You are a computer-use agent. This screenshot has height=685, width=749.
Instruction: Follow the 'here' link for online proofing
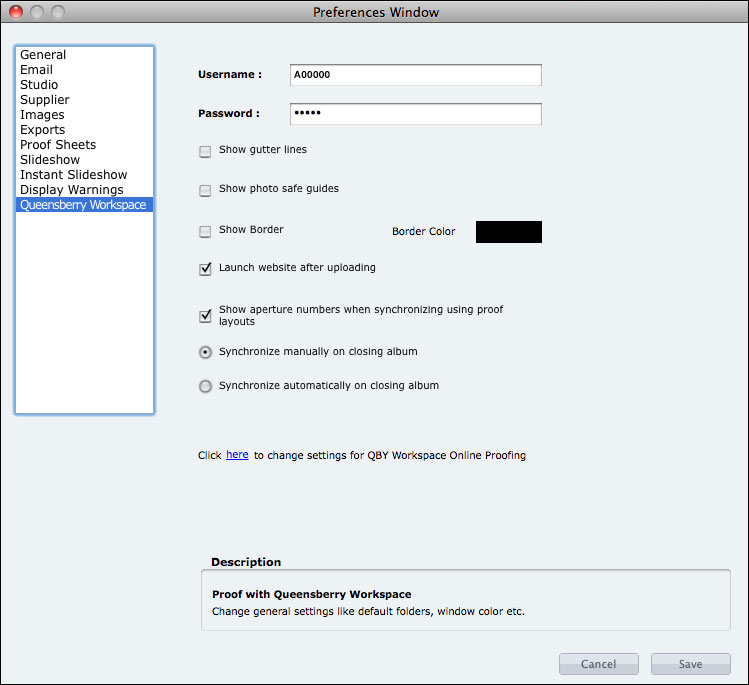tap(237, 455)
